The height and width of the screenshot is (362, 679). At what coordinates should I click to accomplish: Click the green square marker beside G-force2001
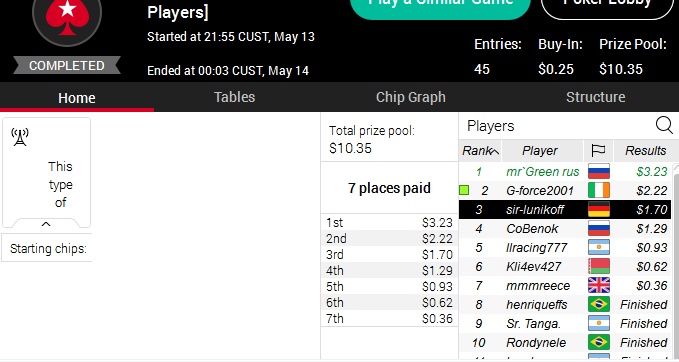click(x=464, y=190)
